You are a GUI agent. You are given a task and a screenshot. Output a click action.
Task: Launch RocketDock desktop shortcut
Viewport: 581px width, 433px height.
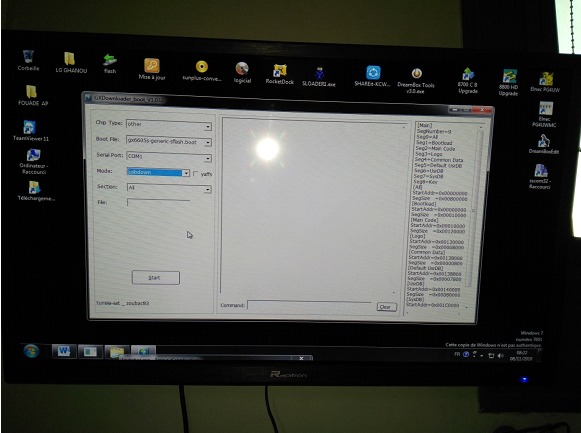[x=280, y=74]
